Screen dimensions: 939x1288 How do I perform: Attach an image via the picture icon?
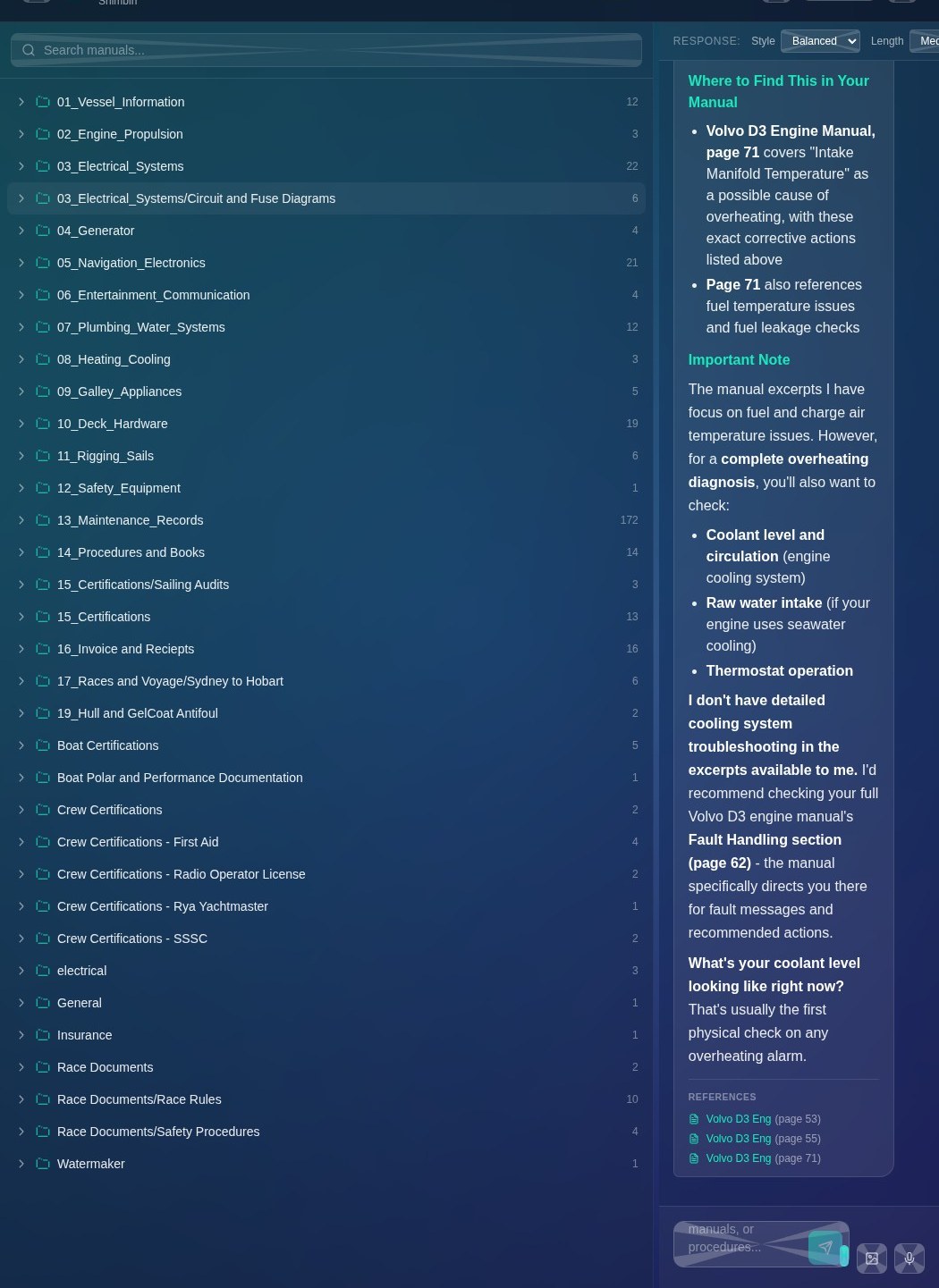(x=872, y=1259)
